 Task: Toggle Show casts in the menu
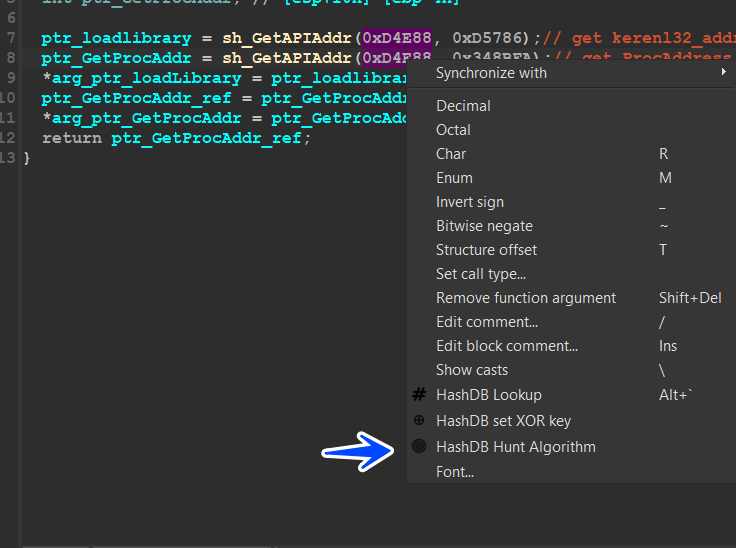click(x=571, y=370)
